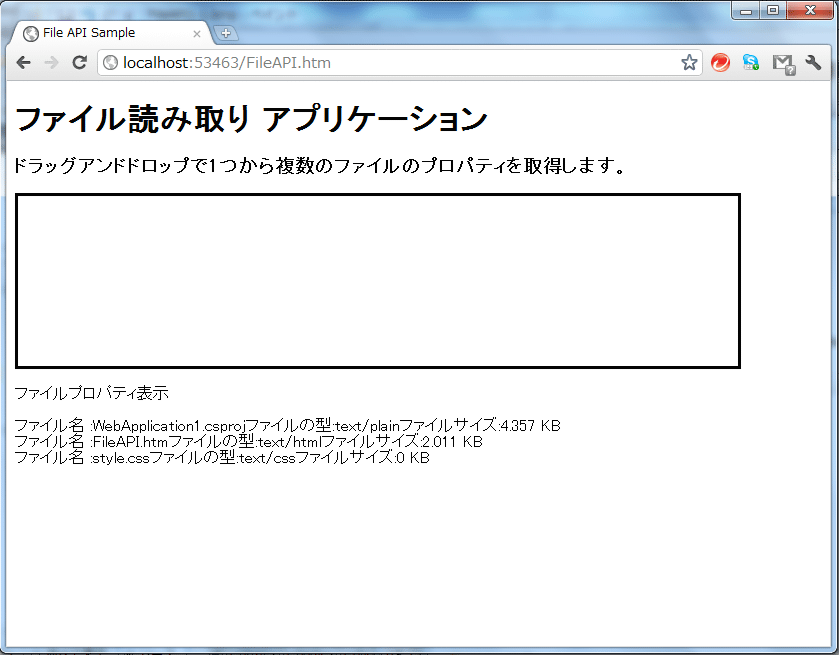Click the globe icon in the address bar
839x655 pixels.
(x=109, y=60)
